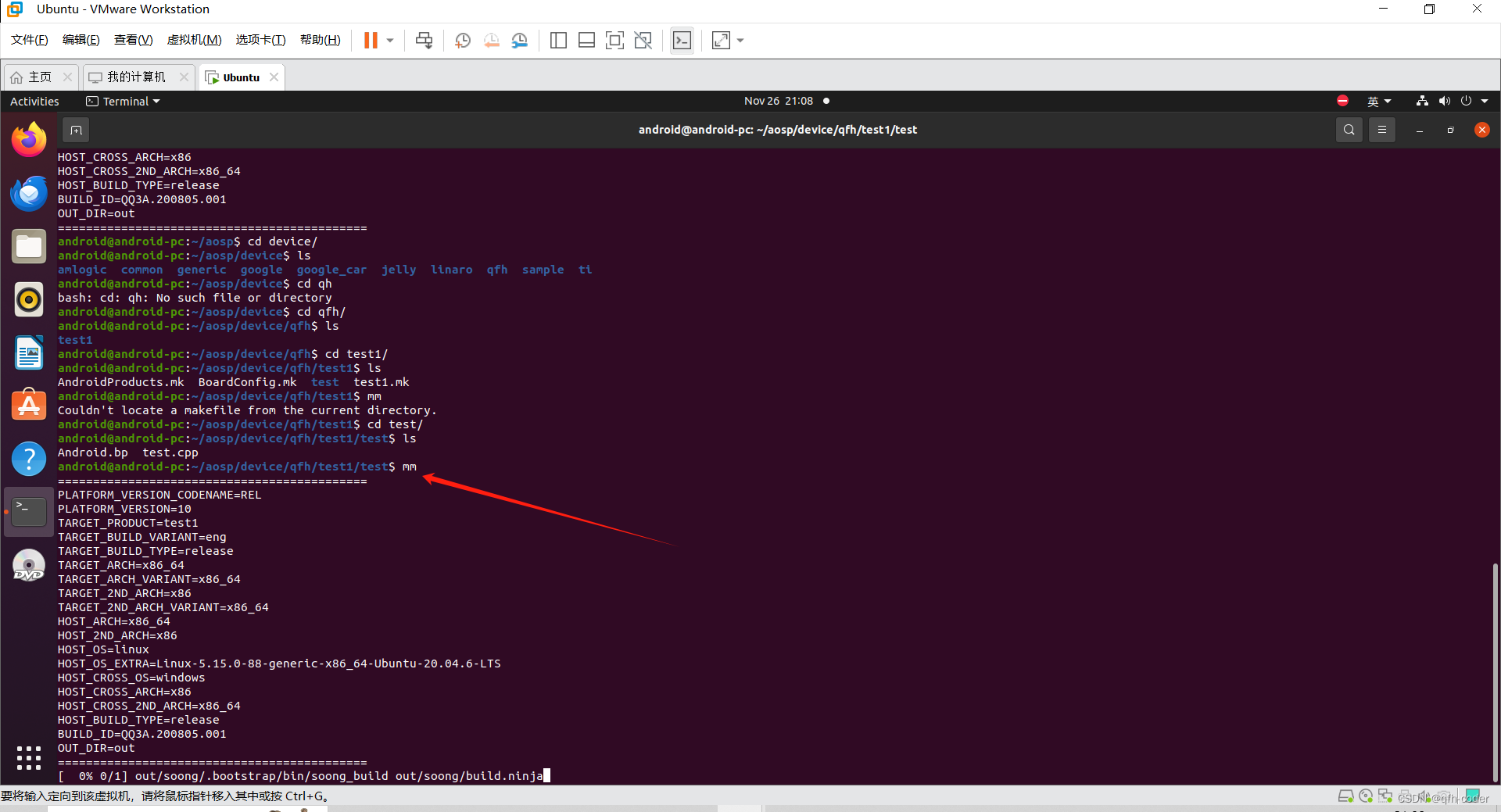Click the BoardConfig.mk file name
This screenshot has height=812, width=1501.
tap(247, 382)
